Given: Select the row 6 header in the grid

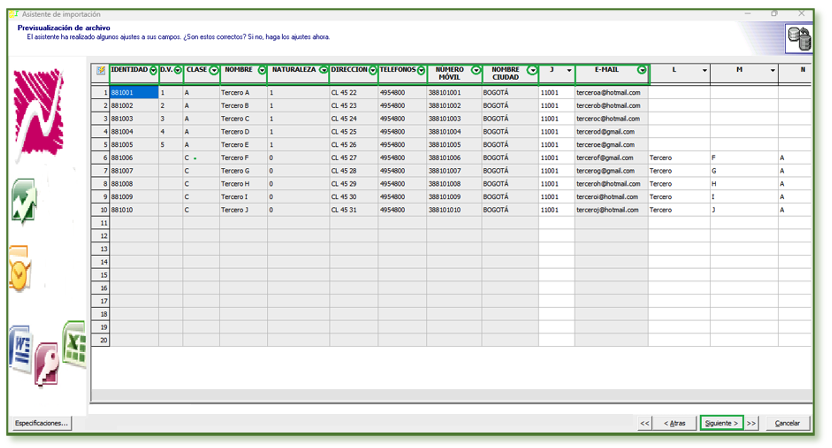Looking at the screenshot, I should (x=100, y=158).
